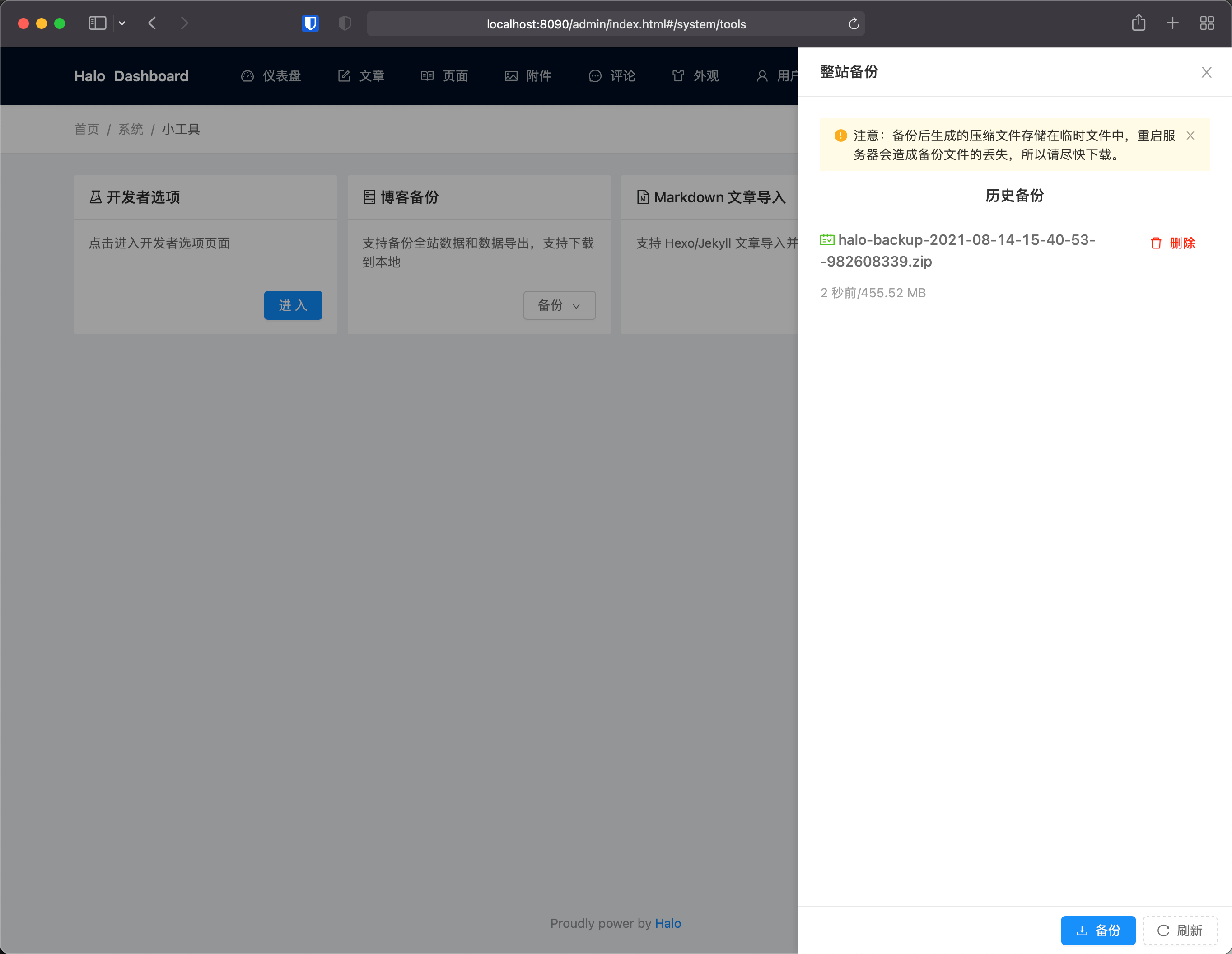Open the 外观 menu in the header

tap(695, 75)
